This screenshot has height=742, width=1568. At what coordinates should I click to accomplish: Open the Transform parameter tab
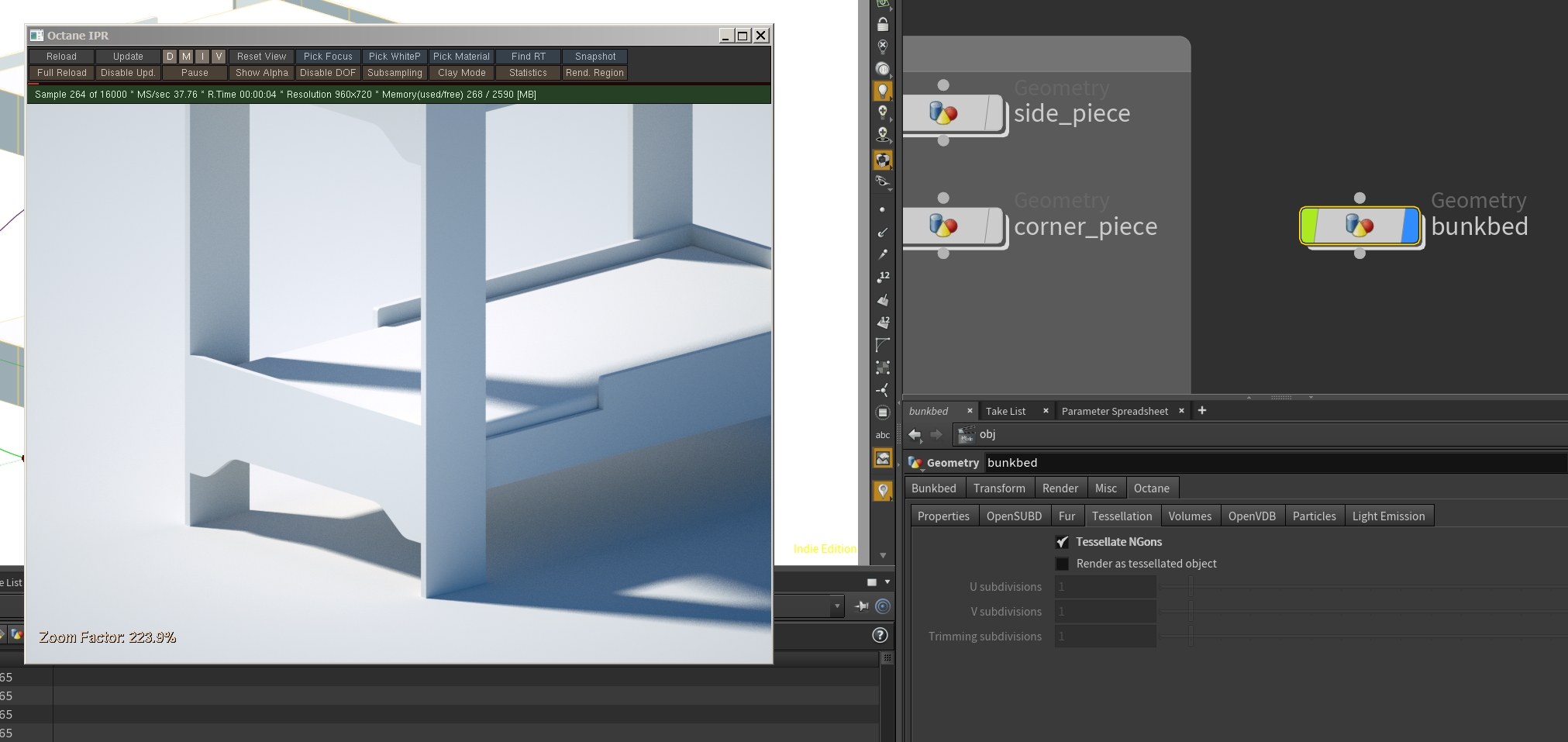pyautogui.click(x=998, y=488)
